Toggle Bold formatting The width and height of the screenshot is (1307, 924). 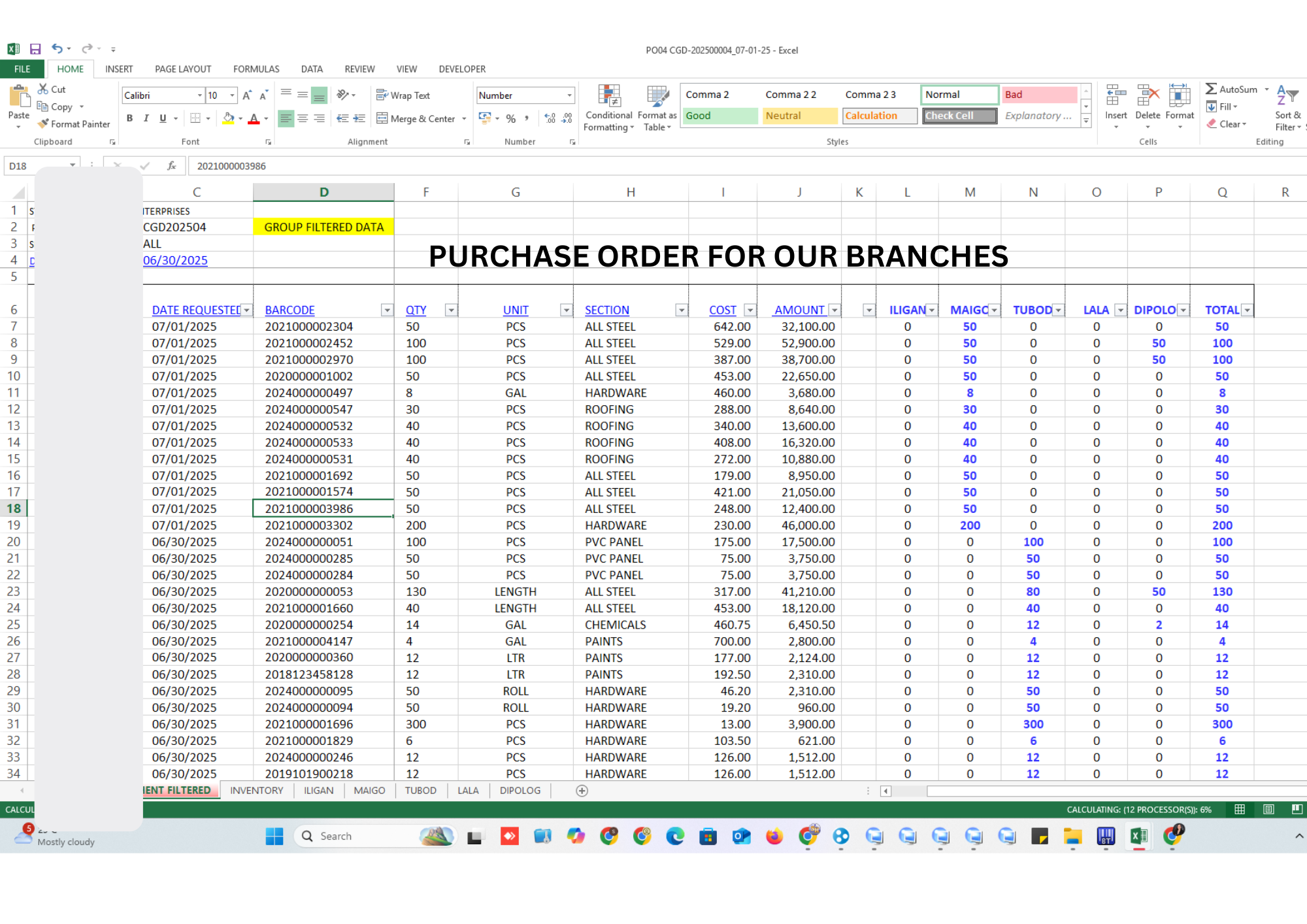(129, 118)
